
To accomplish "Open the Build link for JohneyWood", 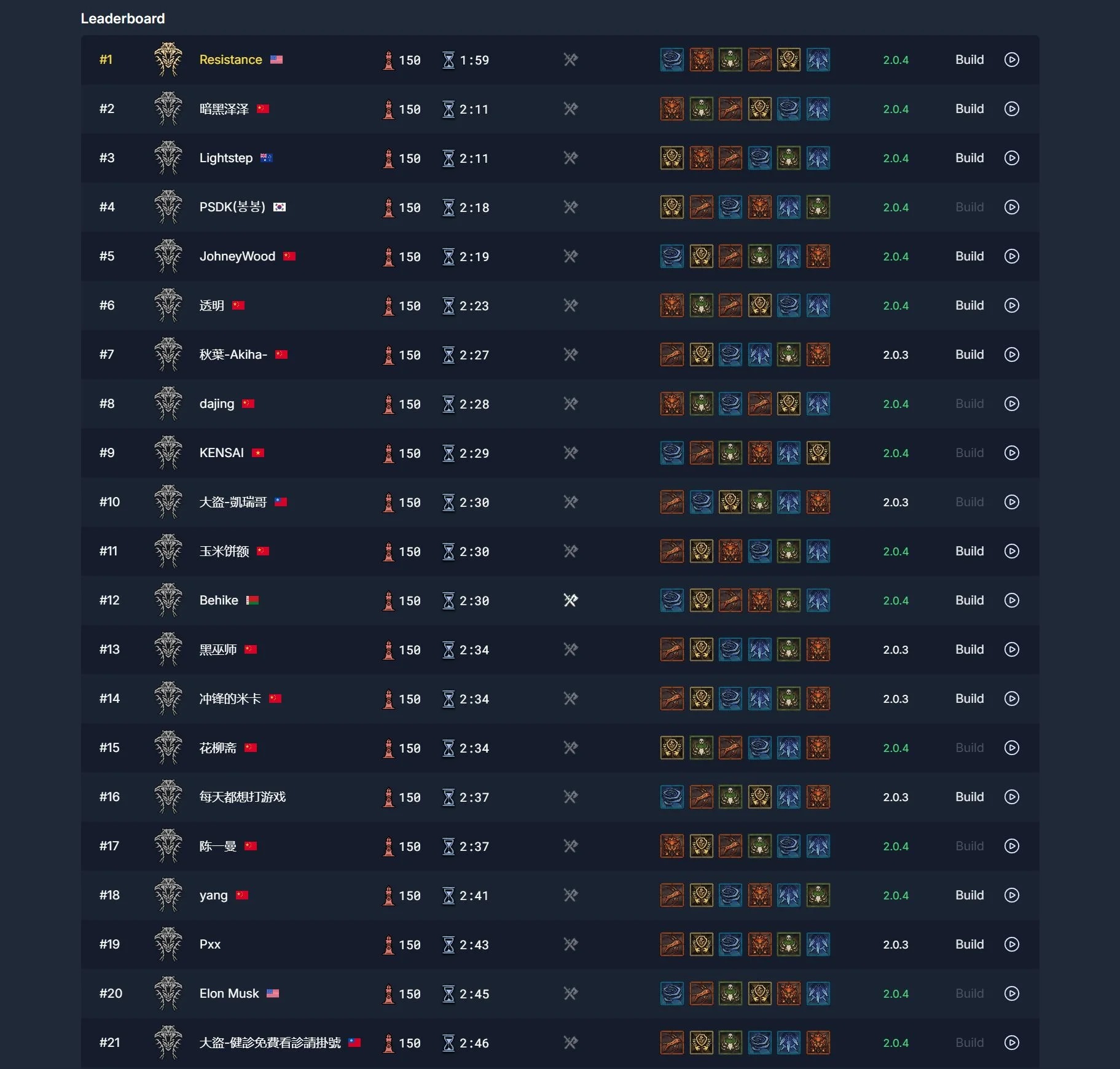I will pyautogui.click(x=969, y=256).
